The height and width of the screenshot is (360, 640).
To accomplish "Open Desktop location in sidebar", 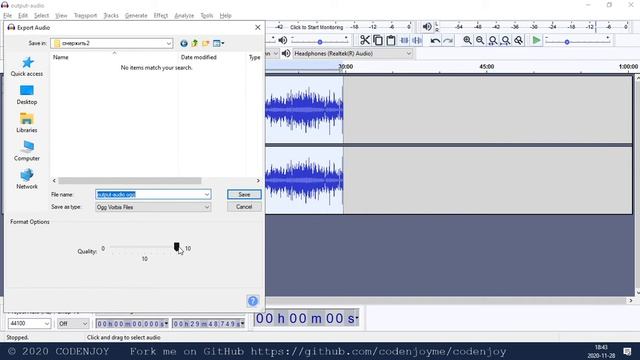I will 27,95.
